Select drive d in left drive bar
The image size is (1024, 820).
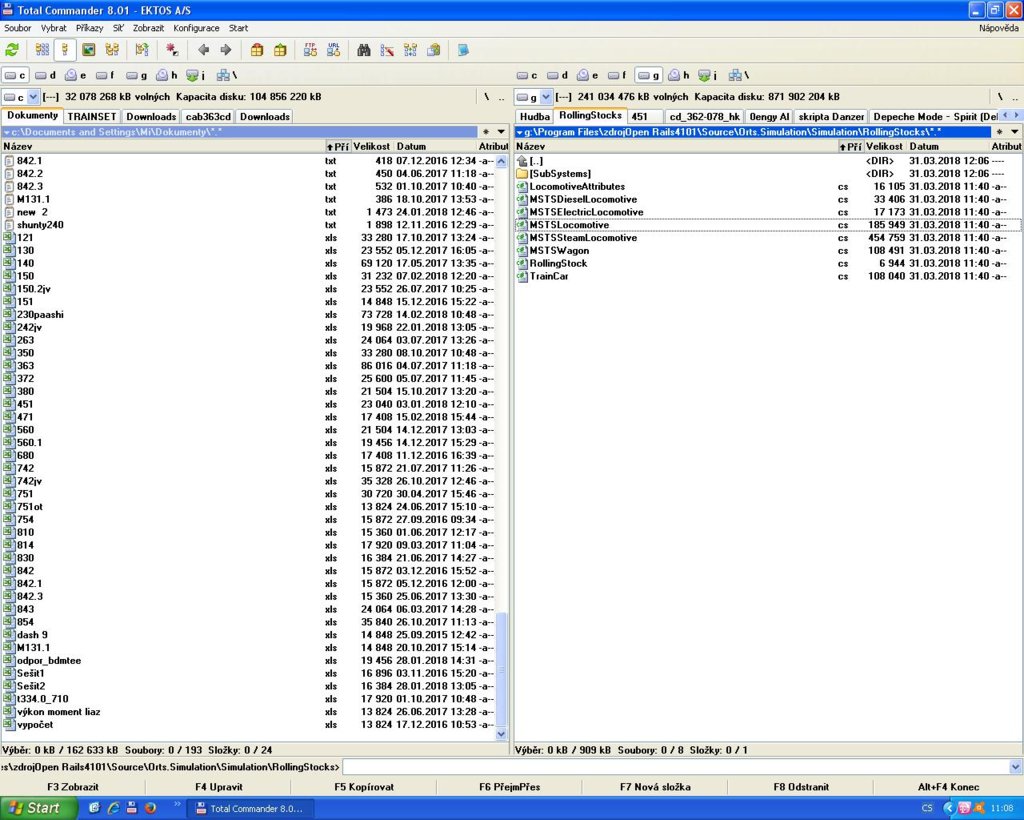46,76
